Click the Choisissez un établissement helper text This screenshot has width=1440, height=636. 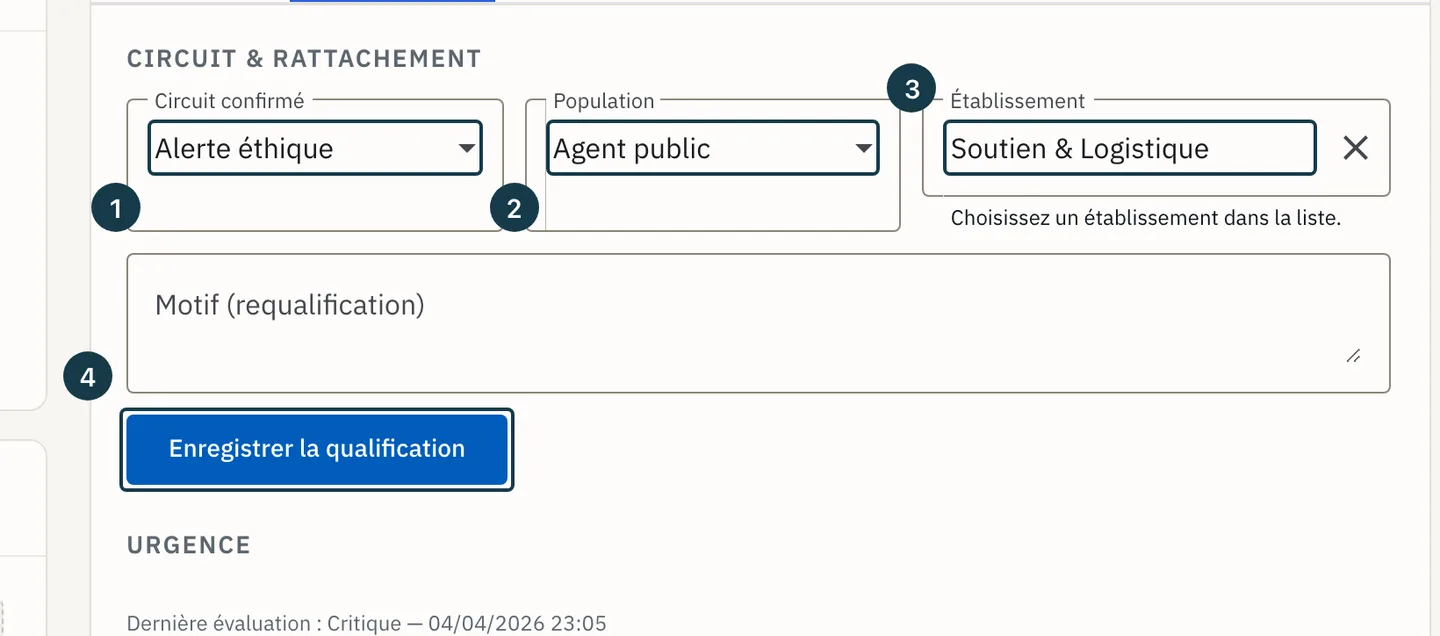pos(1146,217)
